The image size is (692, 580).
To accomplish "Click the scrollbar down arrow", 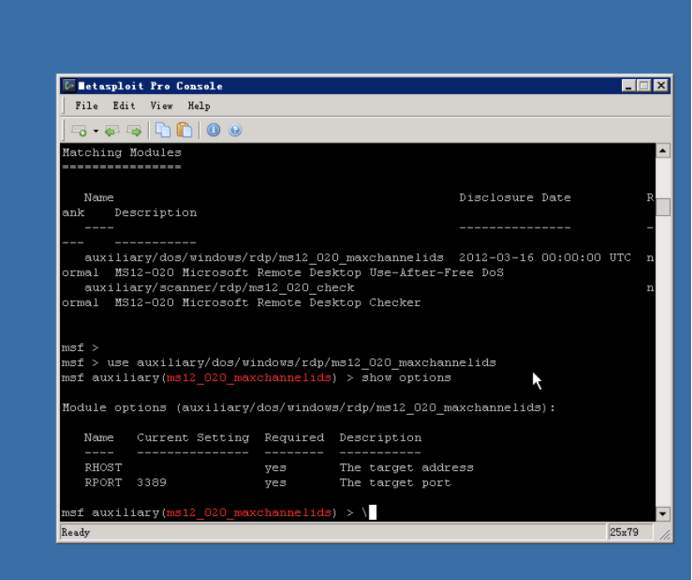I will click(x=663, y=514).
